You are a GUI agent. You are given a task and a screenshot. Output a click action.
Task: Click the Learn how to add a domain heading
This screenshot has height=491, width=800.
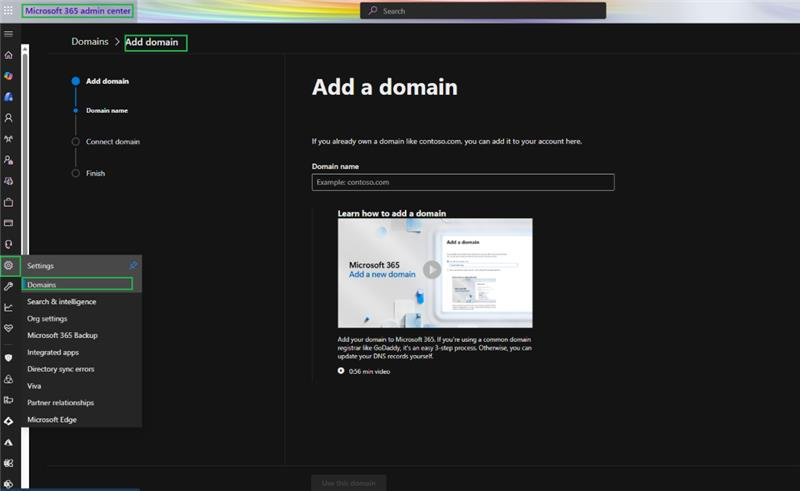[x=392, y=213]
